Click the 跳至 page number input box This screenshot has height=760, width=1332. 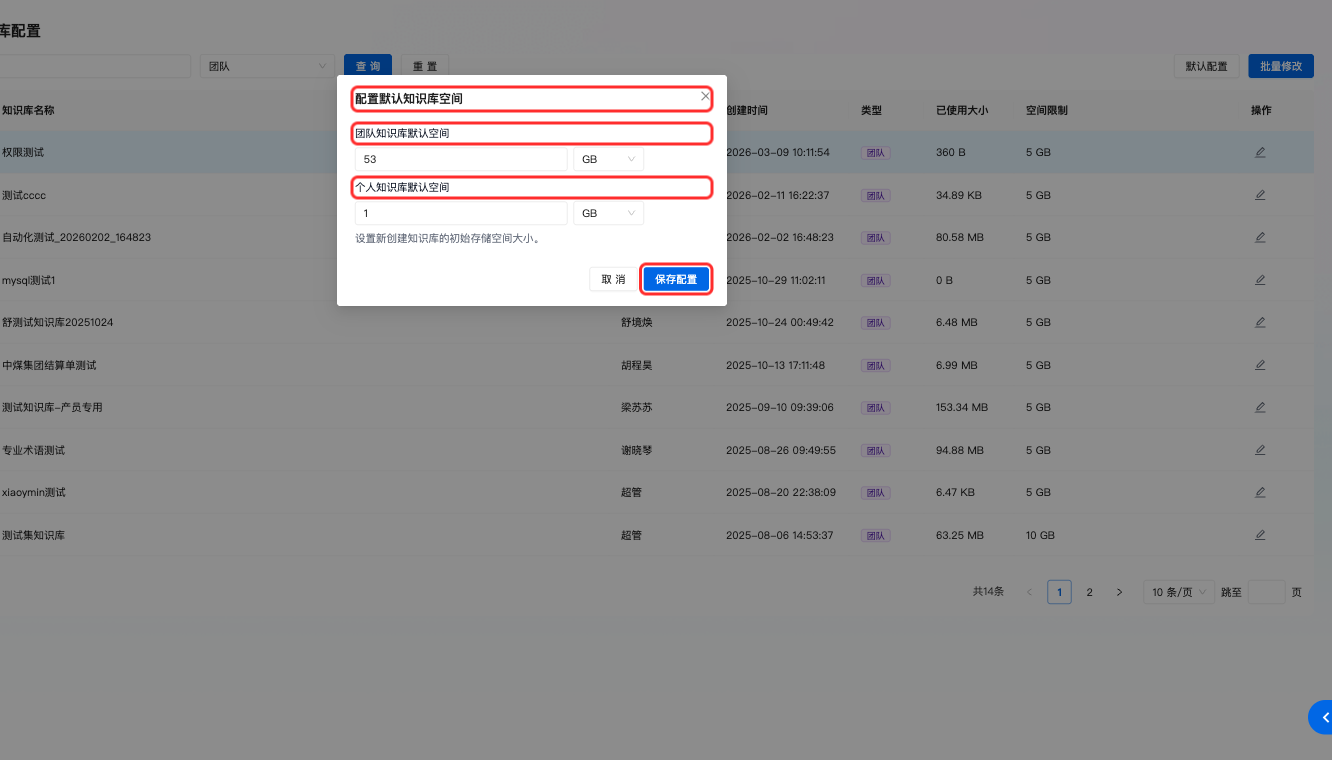tap(1266, 592)
